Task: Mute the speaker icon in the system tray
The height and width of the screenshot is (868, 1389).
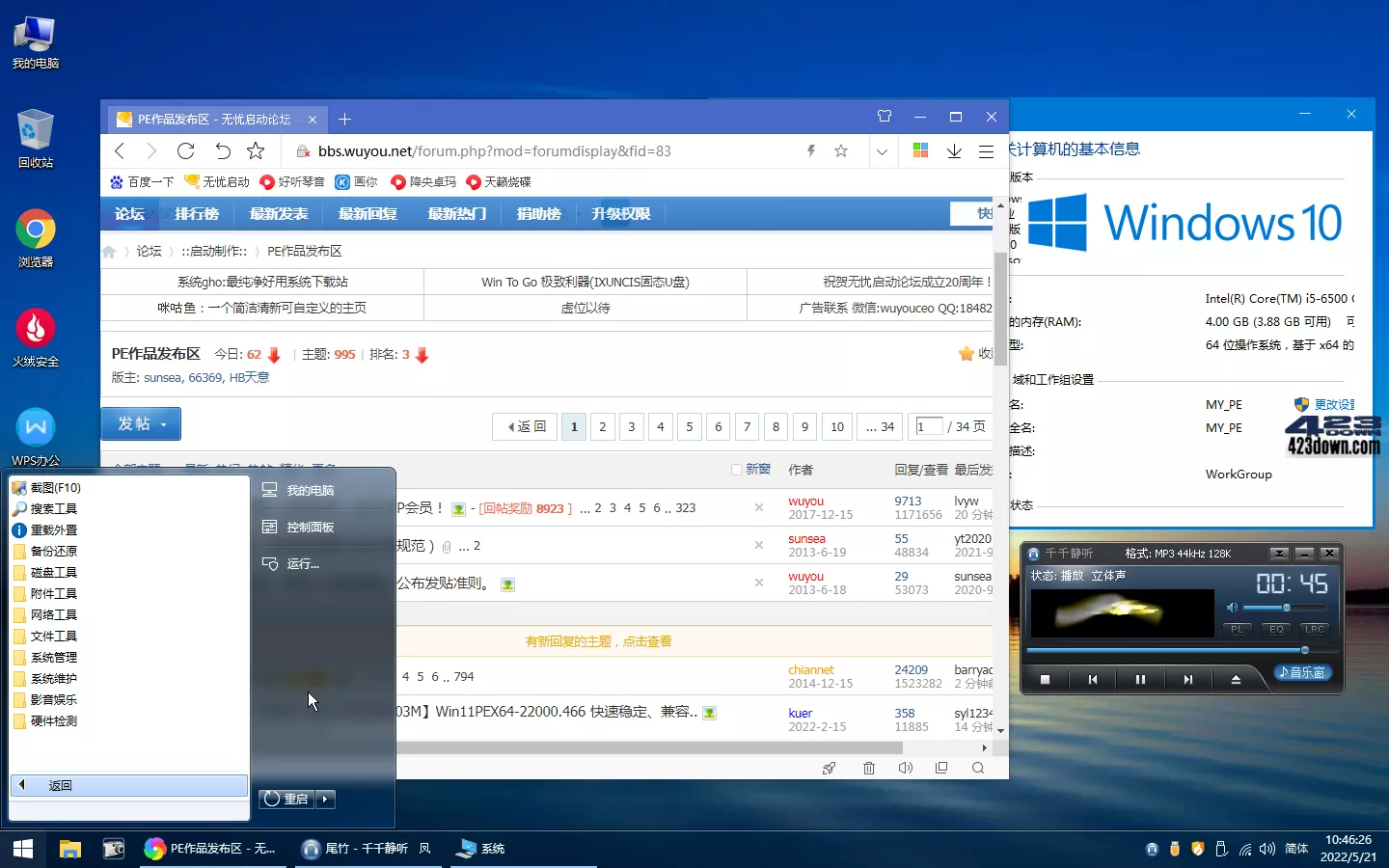Action: [1267, 850]
